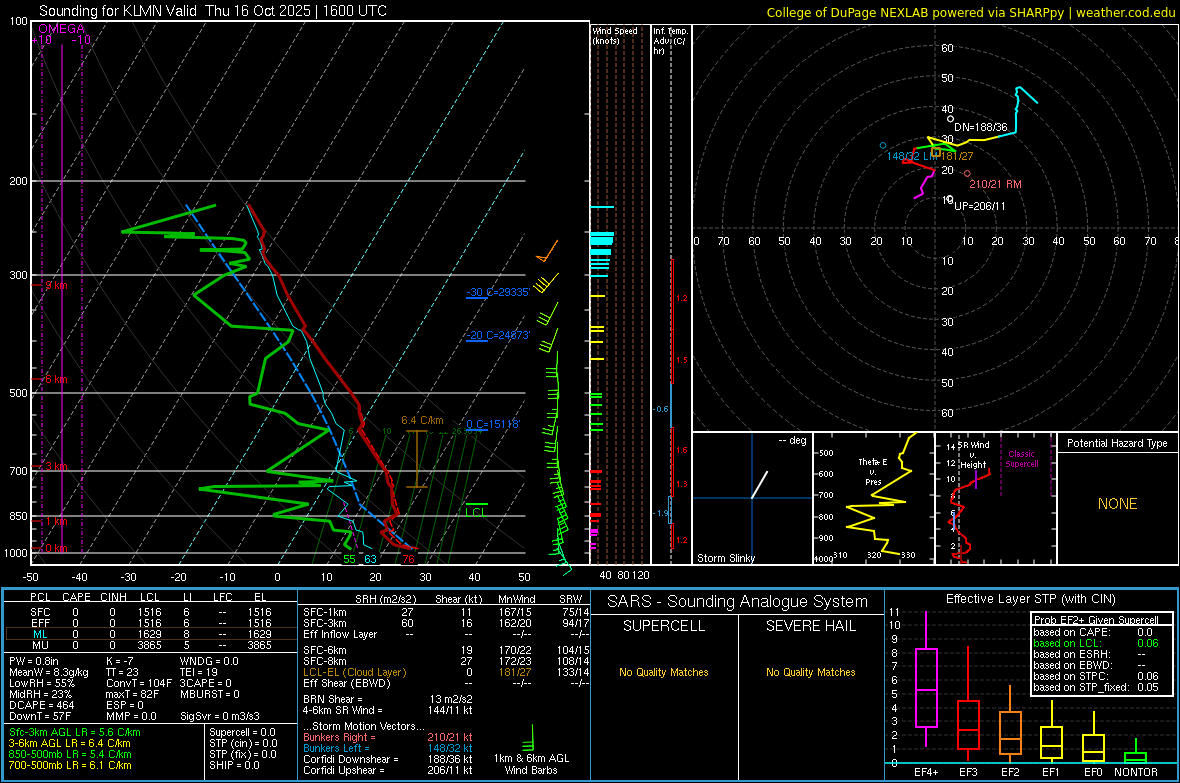The height and width of the screenshot is (783, 1180).
Task: Click the 'SRH (m2/s2)' column header
Action: (x=385, y=599)
